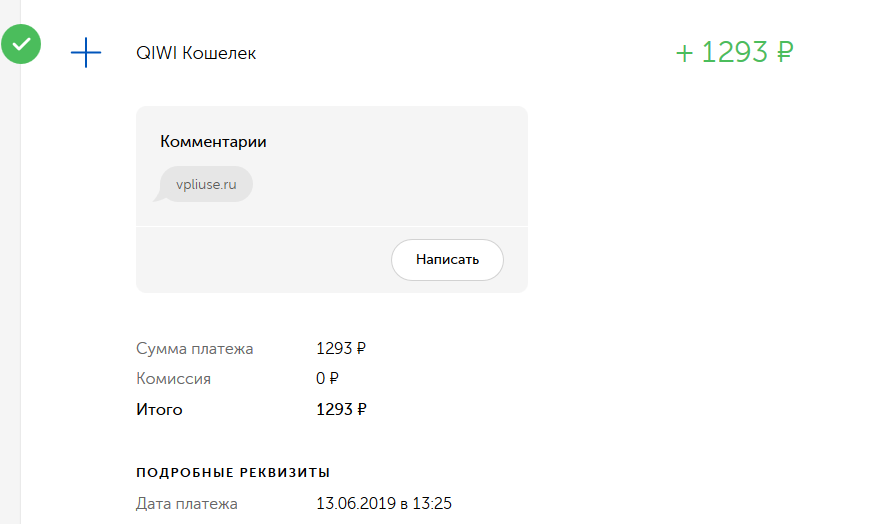Screen dimensions: 893x524
Task: Click the blue plus deposit icon
Action: pyautogui.click(x=86, y=52)
